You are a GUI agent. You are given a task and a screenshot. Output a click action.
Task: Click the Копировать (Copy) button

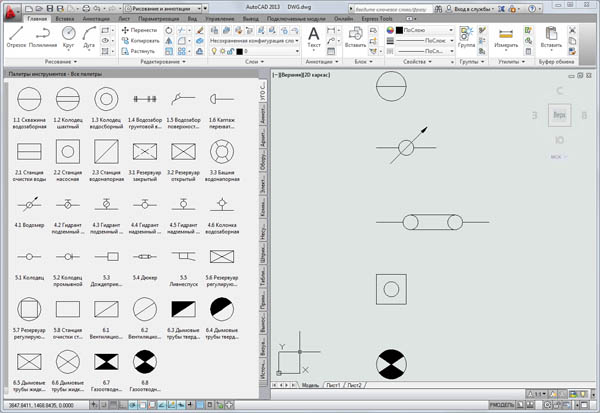[x=143, y=40]
